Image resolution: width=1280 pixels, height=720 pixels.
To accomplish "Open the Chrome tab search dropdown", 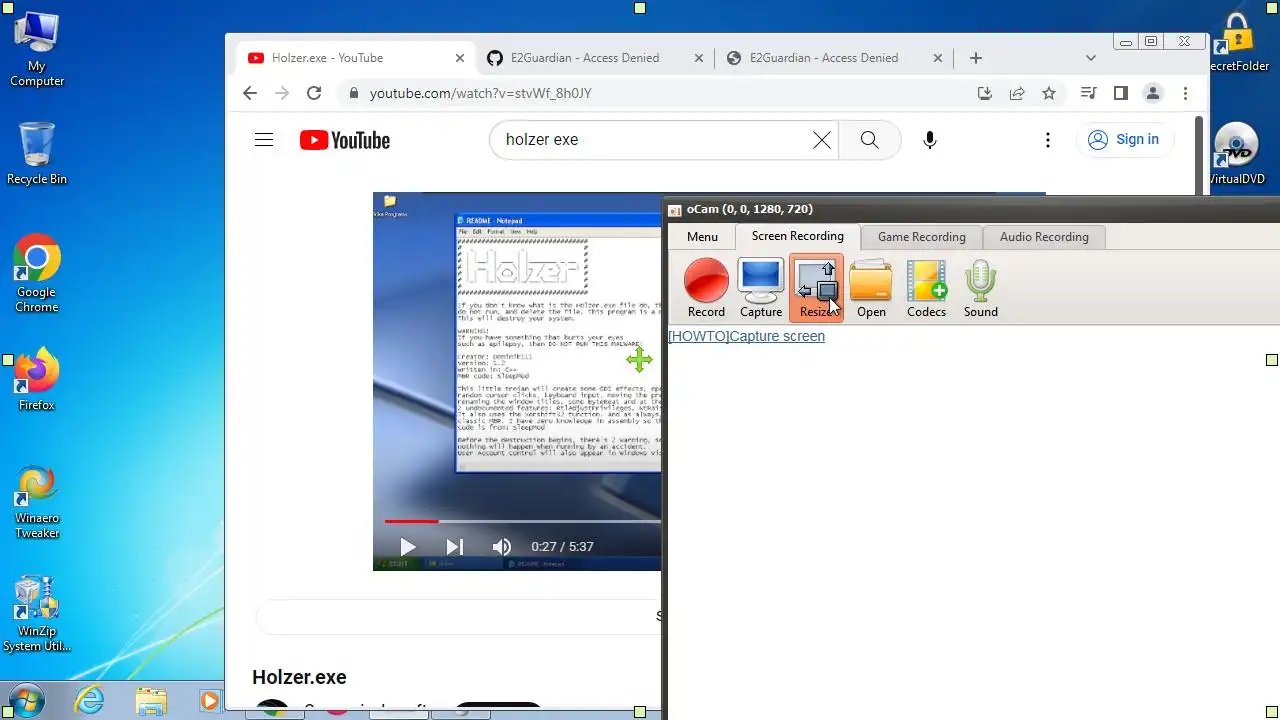I will coord(1091,58).
